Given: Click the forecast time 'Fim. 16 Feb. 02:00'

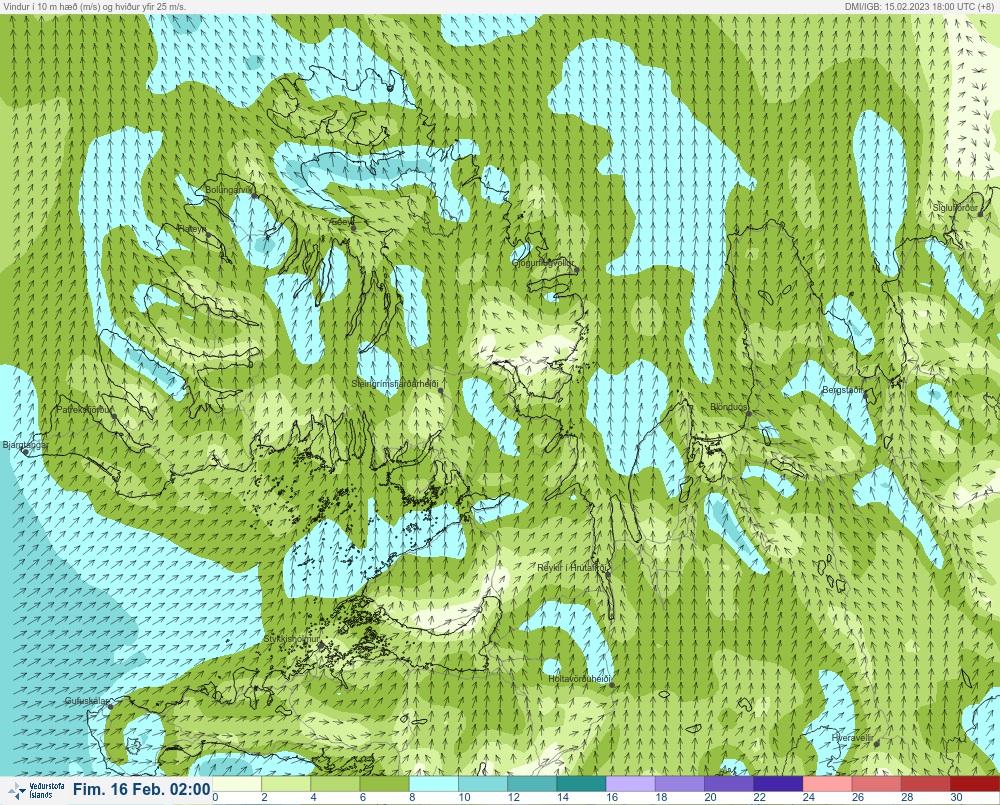Looking at the screenshot, I should pos(142,790).
